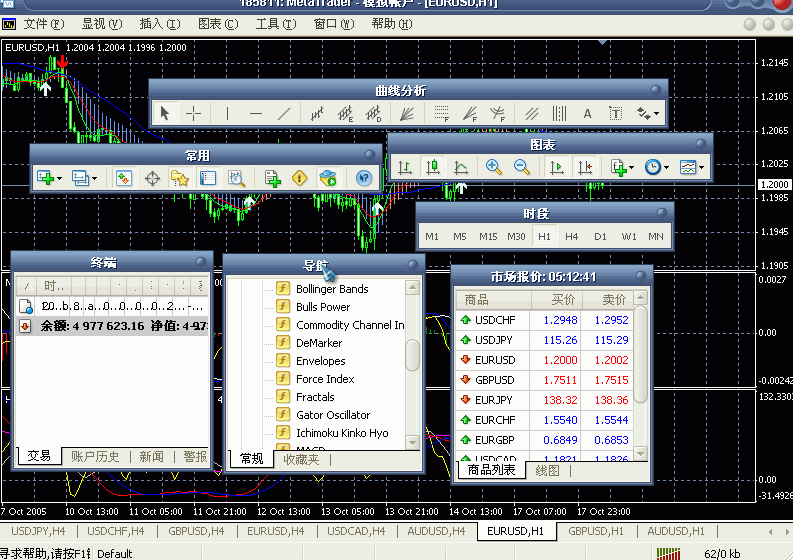Choose the Fibonacci fan tool
The image size is (793, 560).
(470, 113)
